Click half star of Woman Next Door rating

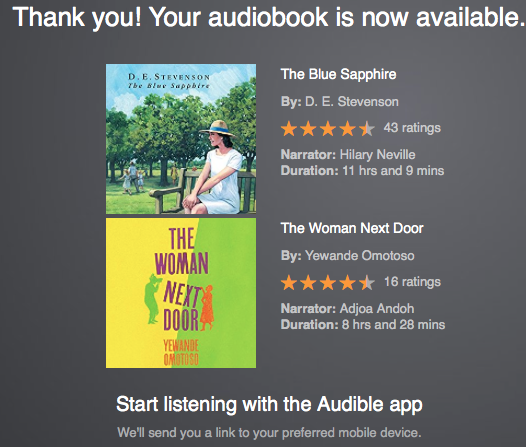[x=367, y=283]
